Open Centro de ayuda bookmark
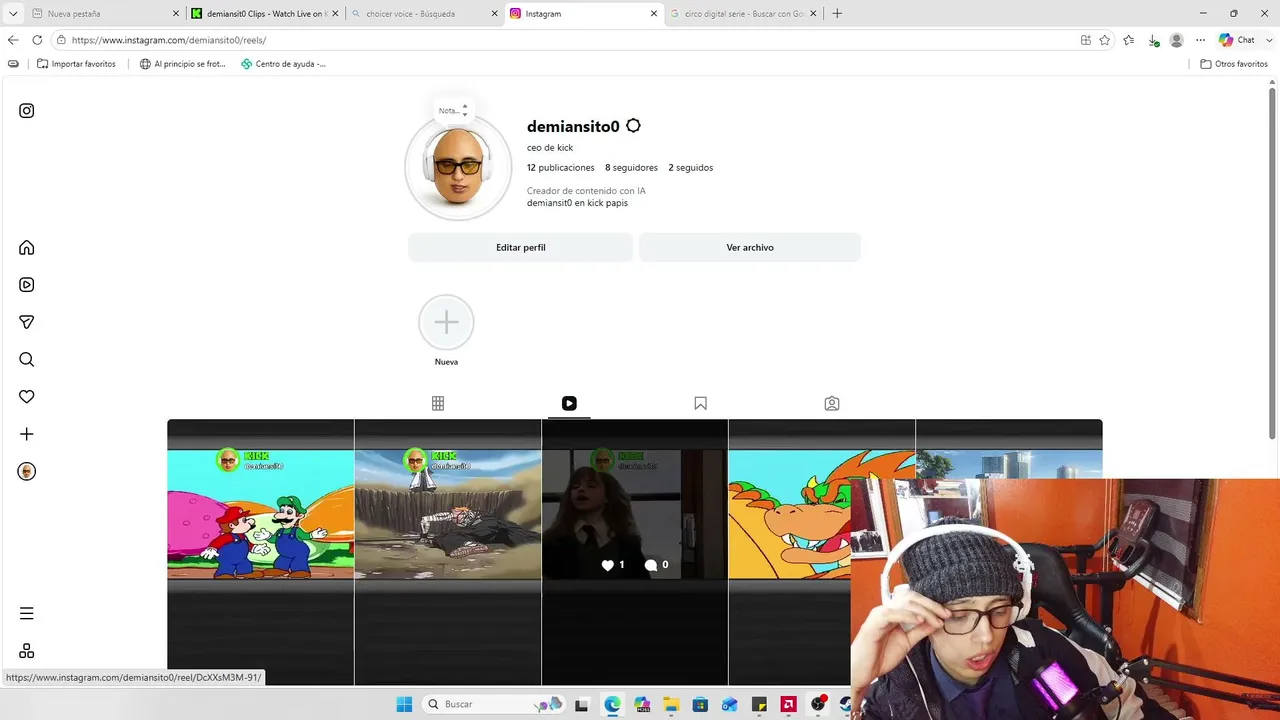The image size is (1280, 720). 283,64
